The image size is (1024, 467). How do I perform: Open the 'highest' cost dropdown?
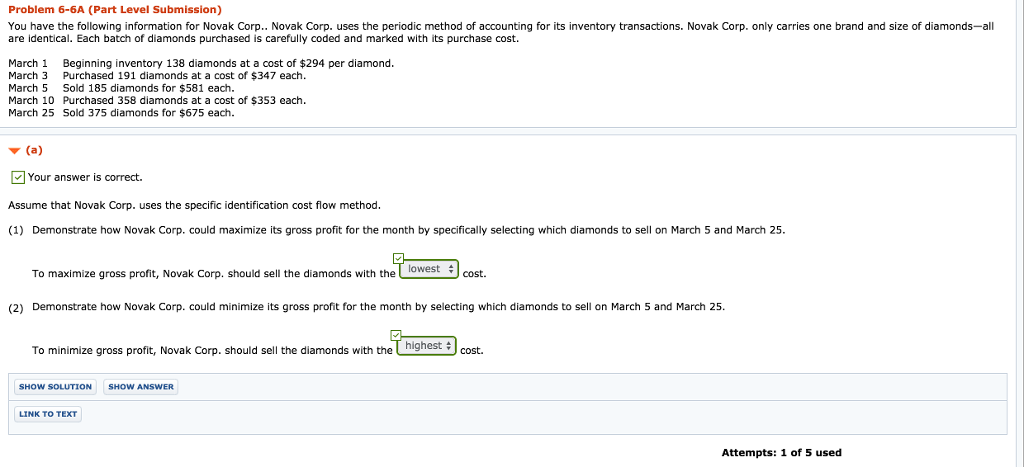pyautogui.click(x=426, y=346)
